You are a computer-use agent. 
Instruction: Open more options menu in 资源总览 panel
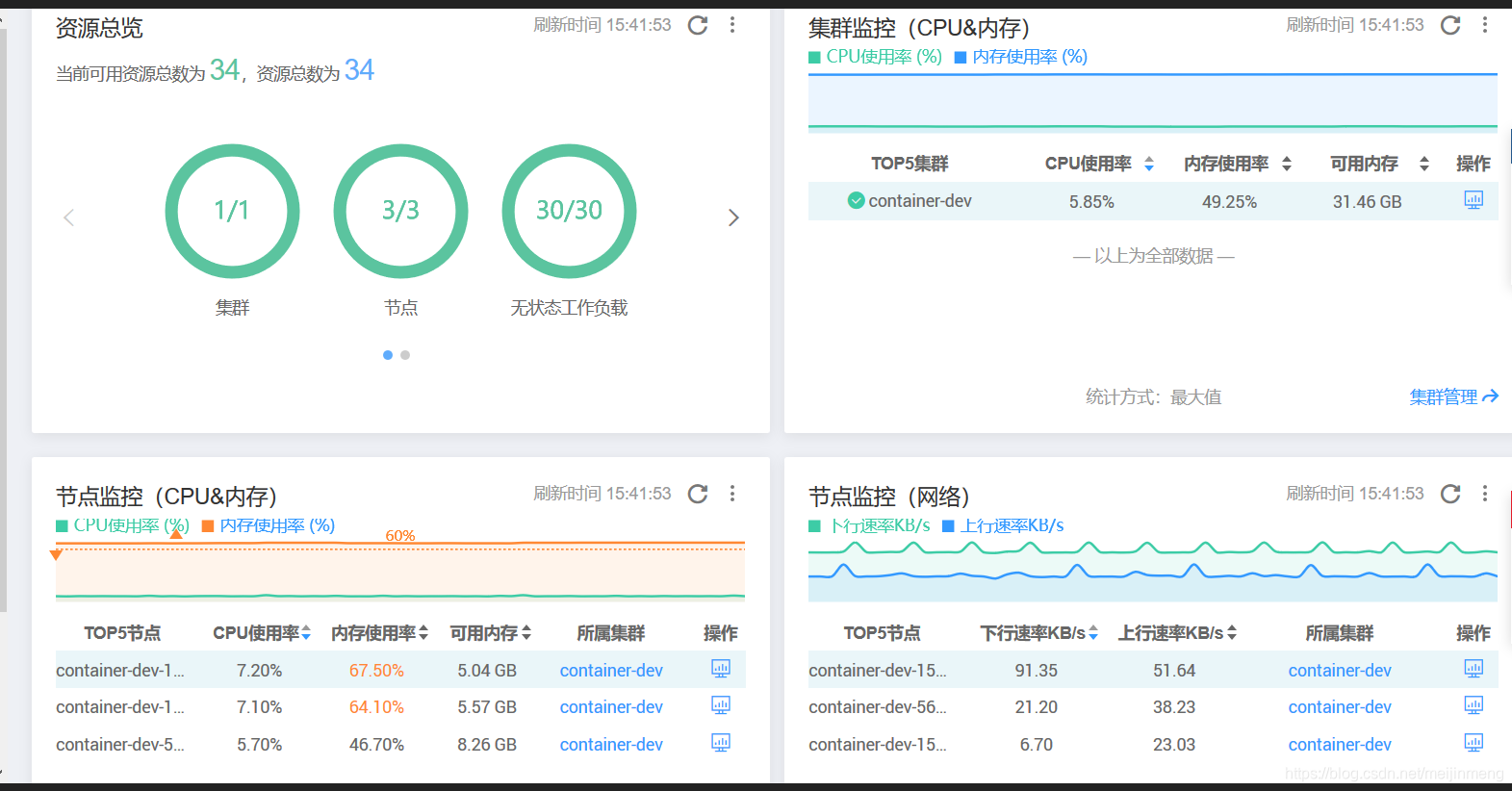(732, 25)
